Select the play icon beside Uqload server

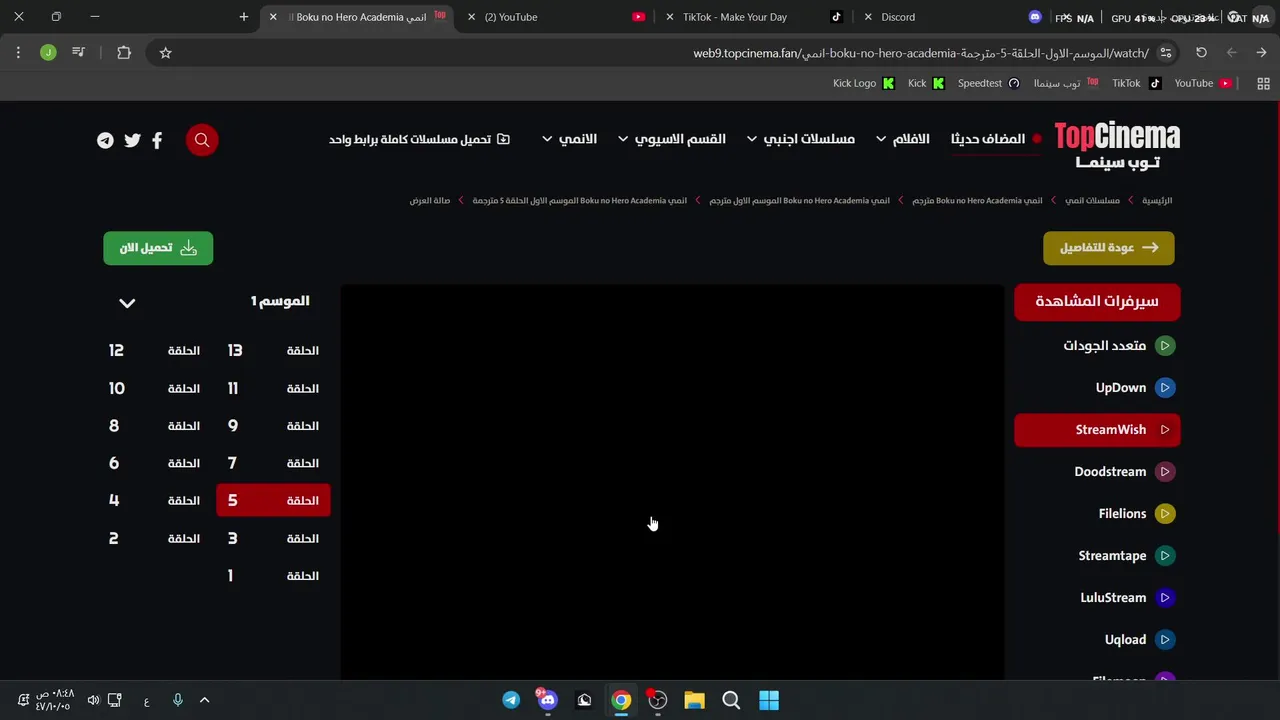1165,639
